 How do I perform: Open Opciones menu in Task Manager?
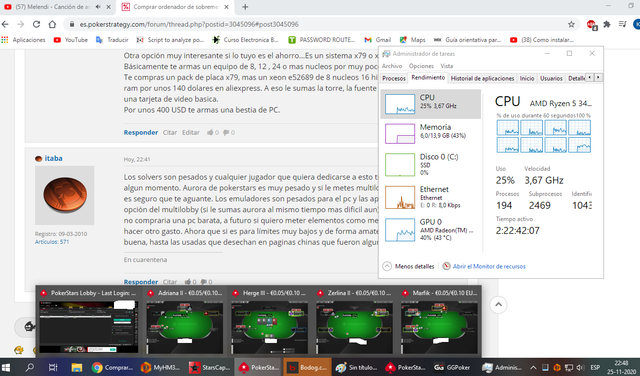(x=421, y=66)
